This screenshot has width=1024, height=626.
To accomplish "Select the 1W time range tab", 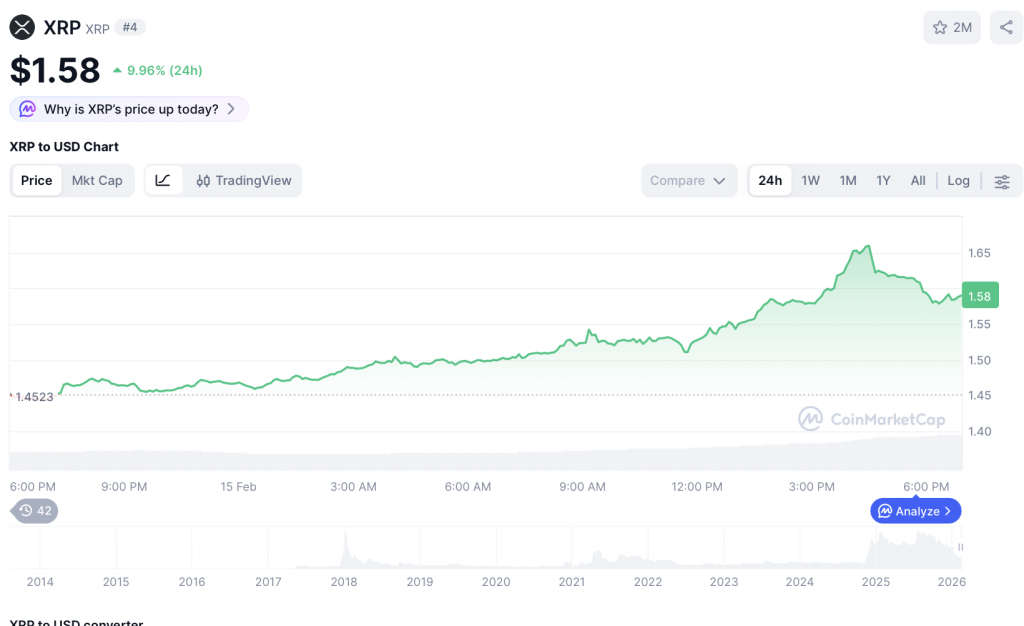I will (x=810, y=181).
